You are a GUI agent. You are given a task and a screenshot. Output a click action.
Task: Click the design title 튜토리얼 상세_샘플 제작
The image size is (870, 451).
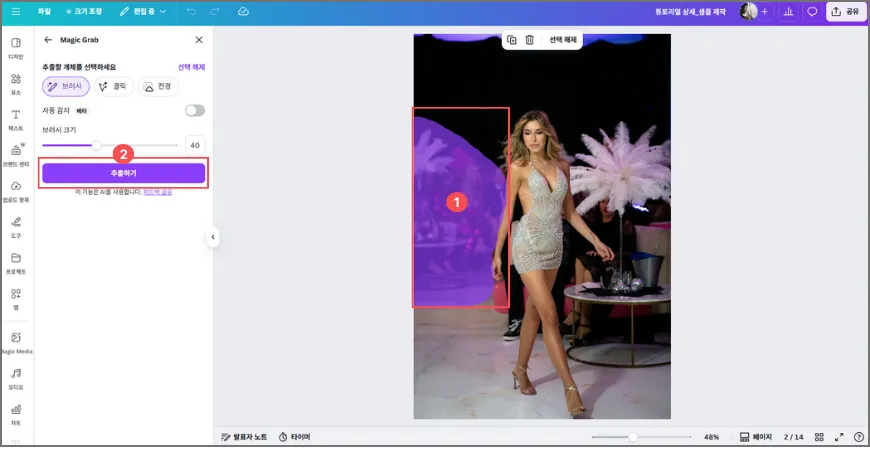coord(690,12)
